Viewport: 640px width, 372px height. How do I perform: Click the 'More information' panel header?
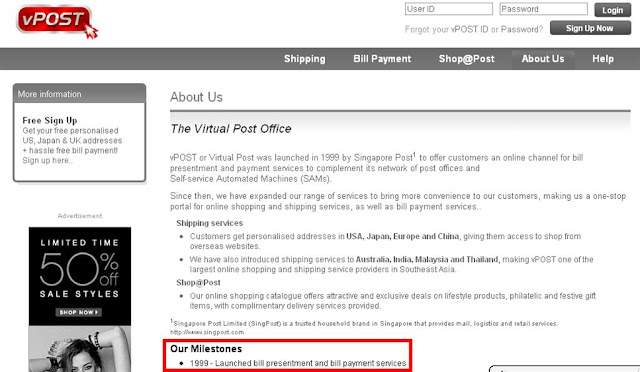79,94
